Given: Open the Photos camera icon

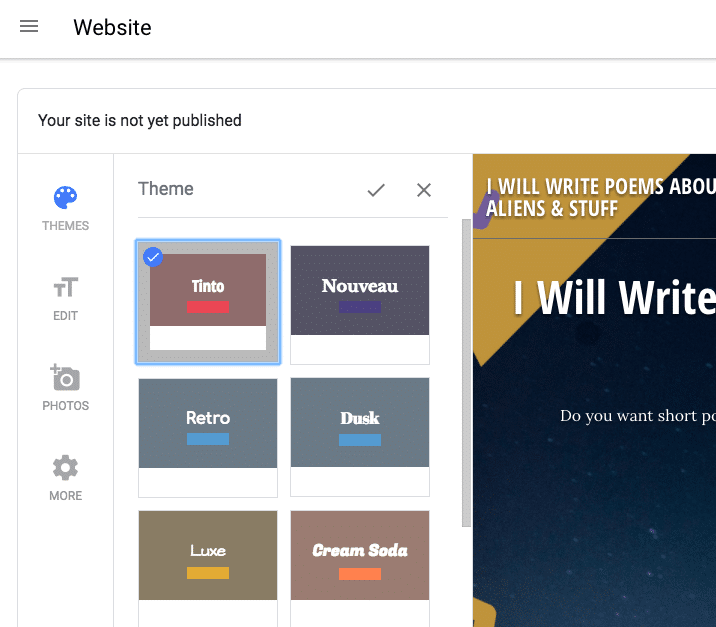Looking at the screenshot, I should click(x=65, y=378).
